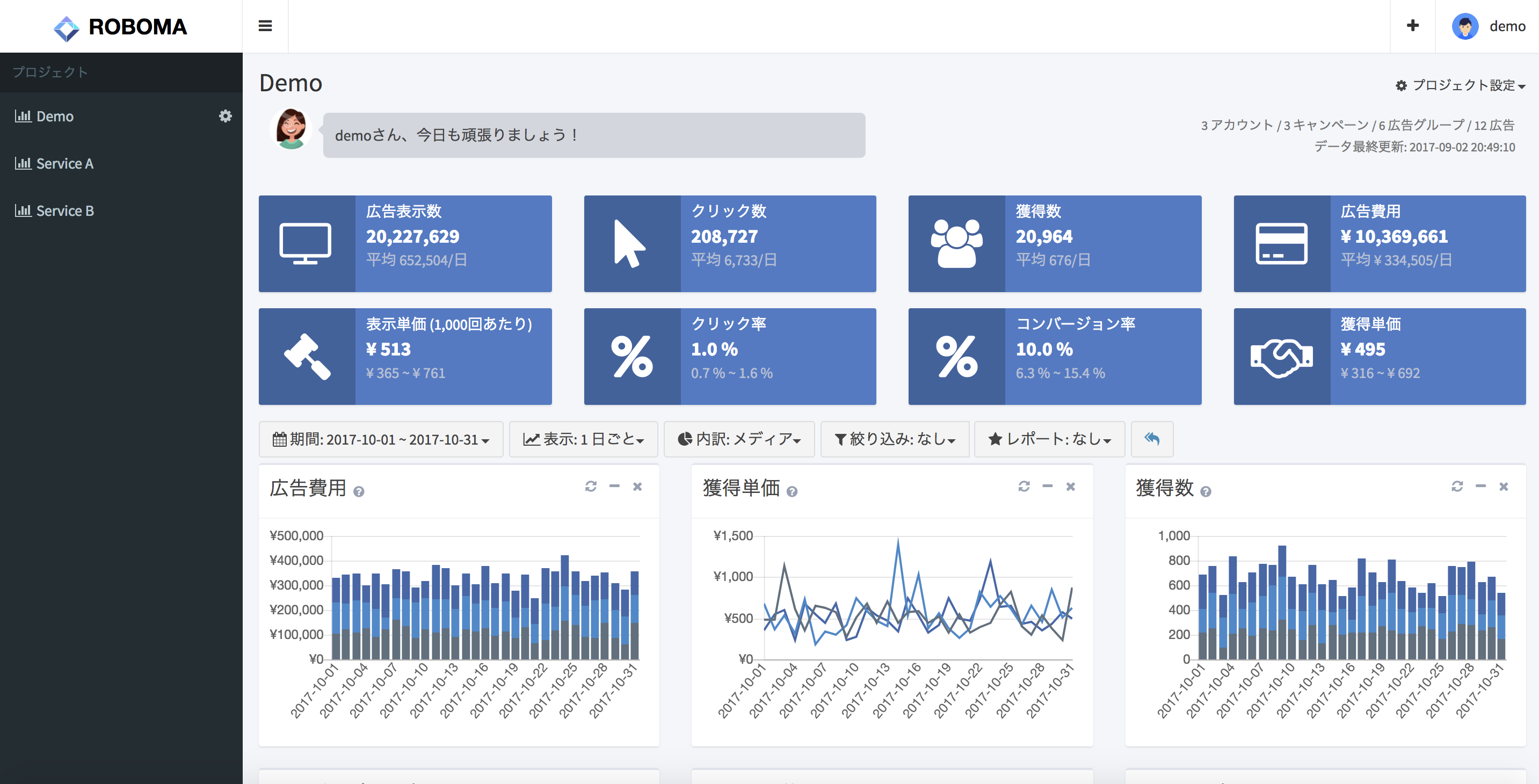1539x784 pixels.
Task: Expand the 内訳: メディア dropdown
Action: point(738,439)
